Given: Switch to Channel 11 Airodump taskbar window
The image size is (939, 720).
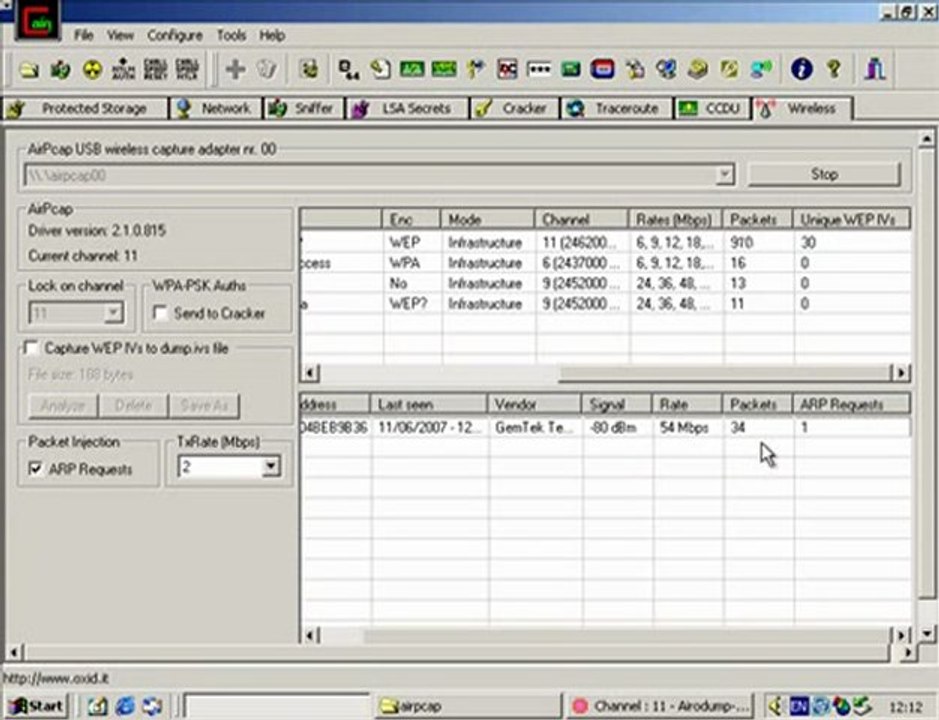Looking at the screenshot, I should [662, 706].
